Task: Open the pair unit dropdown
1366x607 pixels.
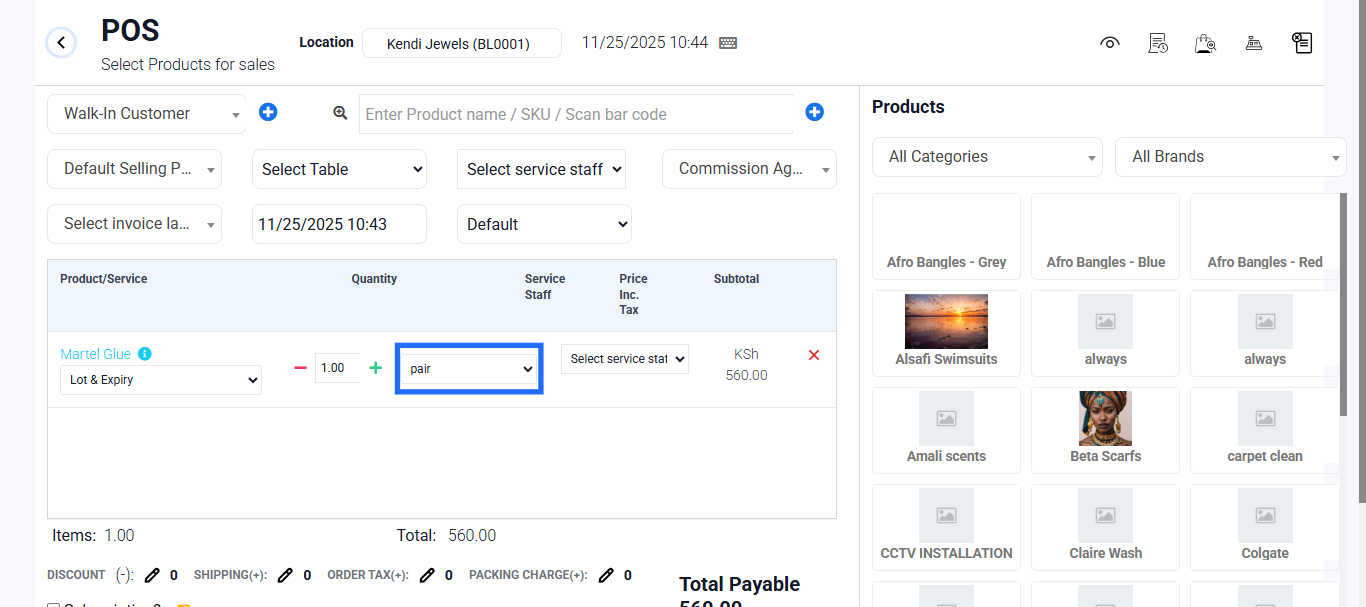Action: pyautogui.click(x=470, y=369)
